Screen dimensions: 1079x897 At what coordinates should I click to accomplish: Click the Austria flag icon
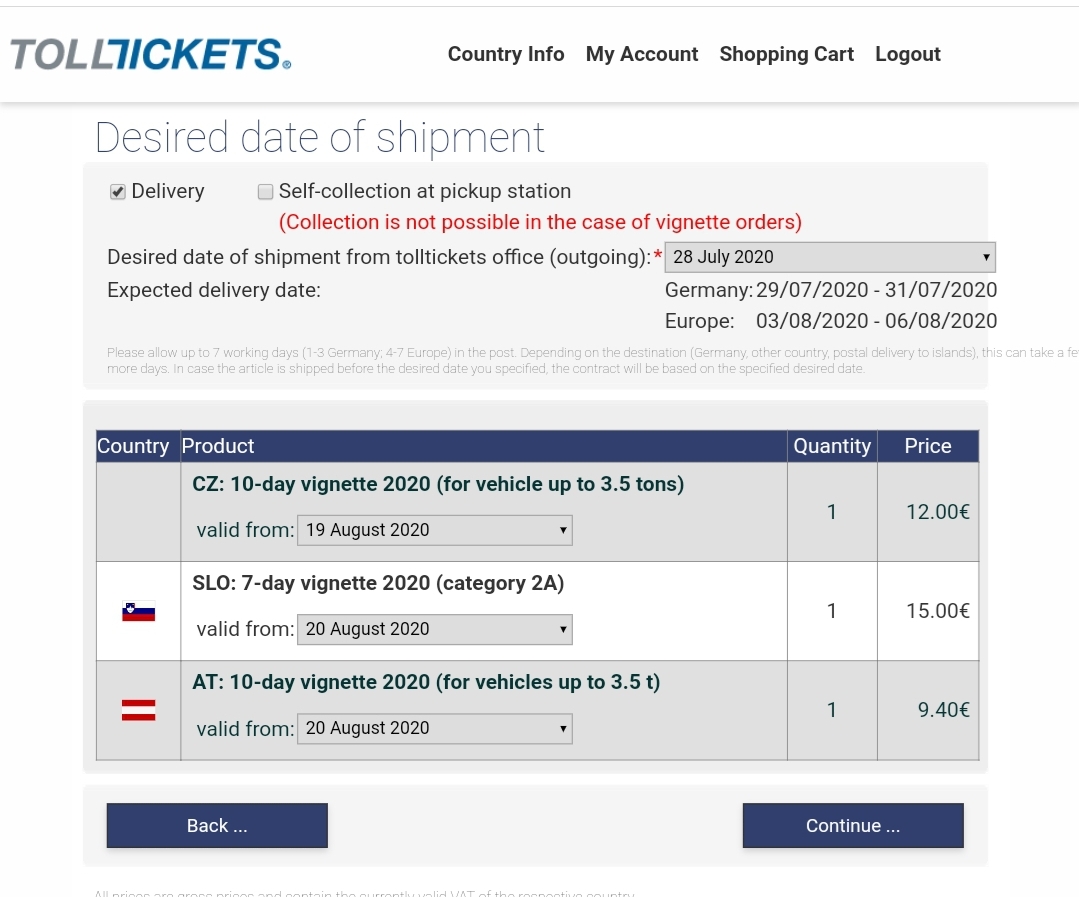coord(138,710)
